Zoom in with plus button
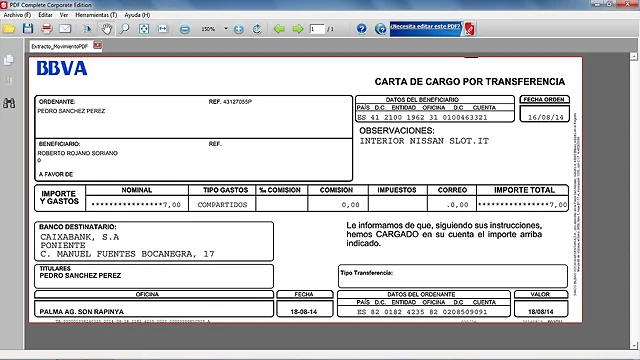640x360 pixels. pos(239,29)
